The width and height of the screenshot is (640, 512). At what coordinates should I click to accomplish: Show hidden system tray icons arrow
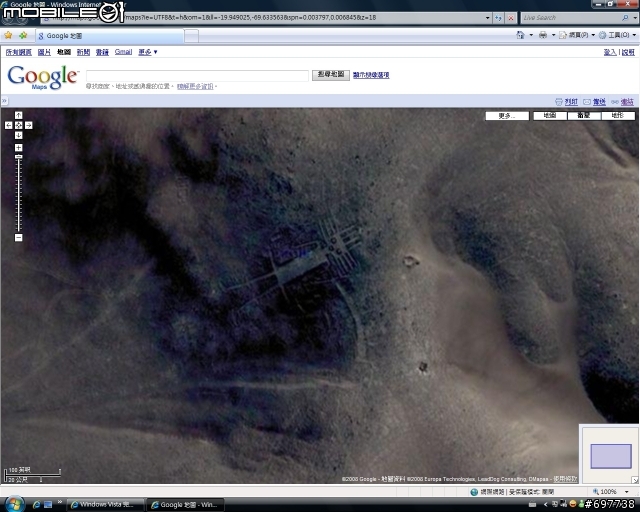[545, 505]
